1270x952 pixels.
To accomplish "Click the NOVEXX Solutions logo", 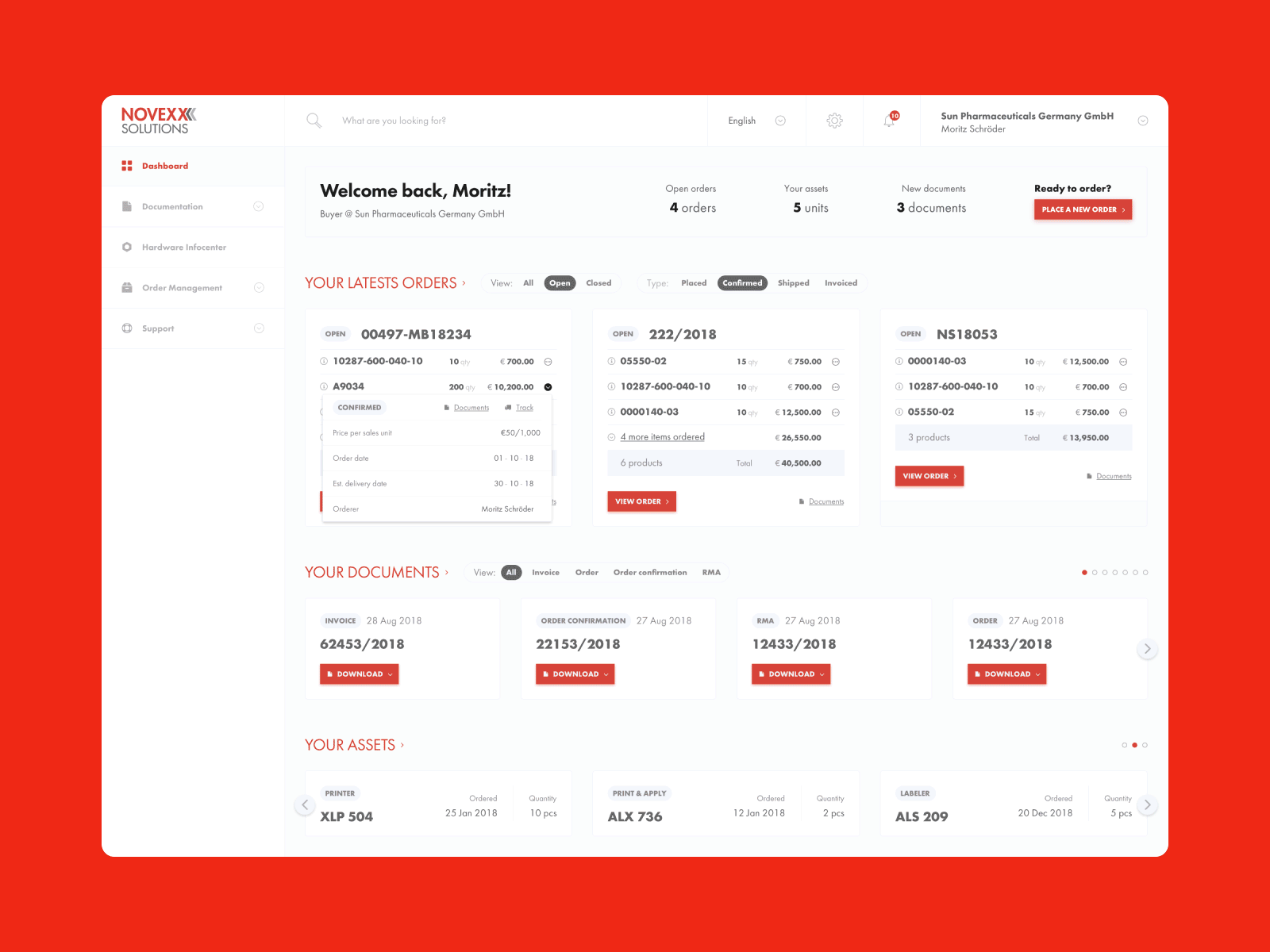I will pyautogui.click(x=159, y=121).
